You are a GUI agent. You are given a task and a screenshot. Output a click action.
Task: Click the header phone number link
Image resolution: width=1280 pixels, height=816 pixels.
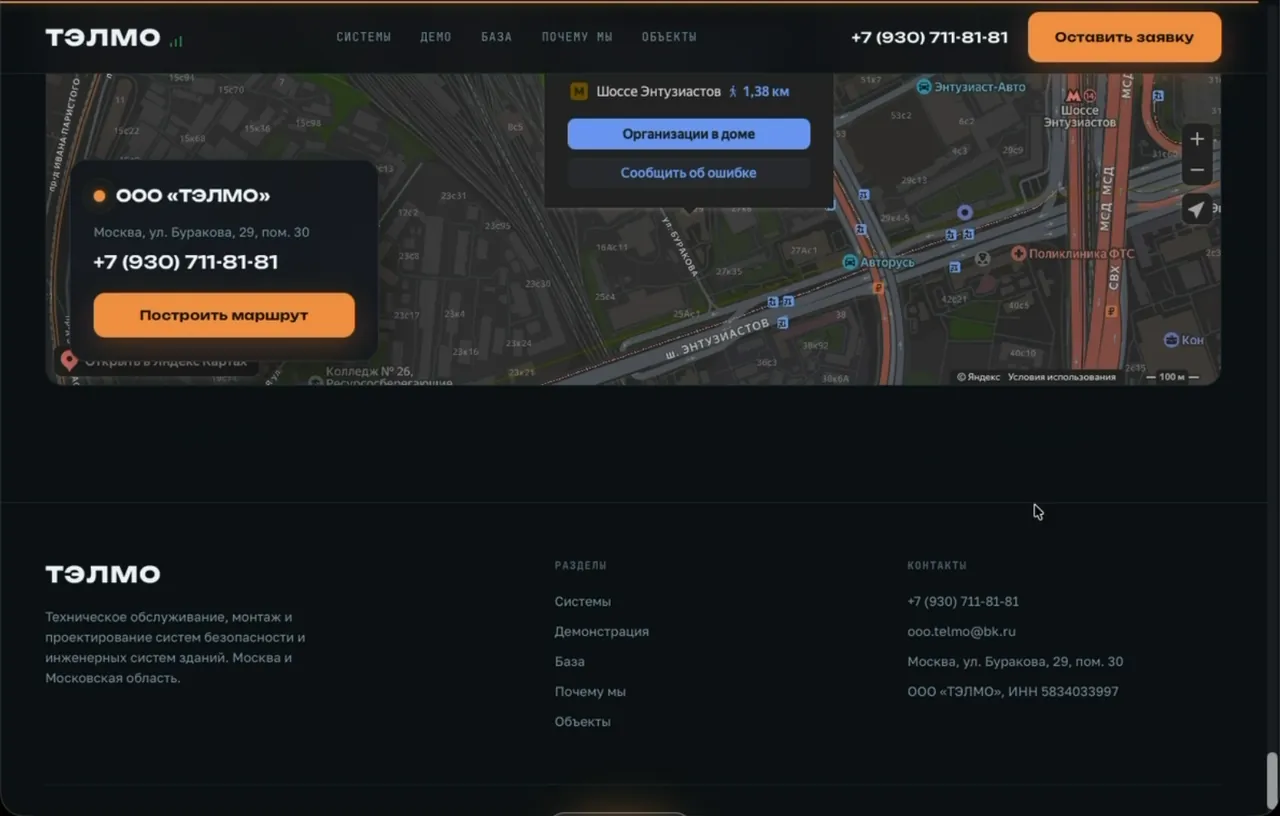929,37
